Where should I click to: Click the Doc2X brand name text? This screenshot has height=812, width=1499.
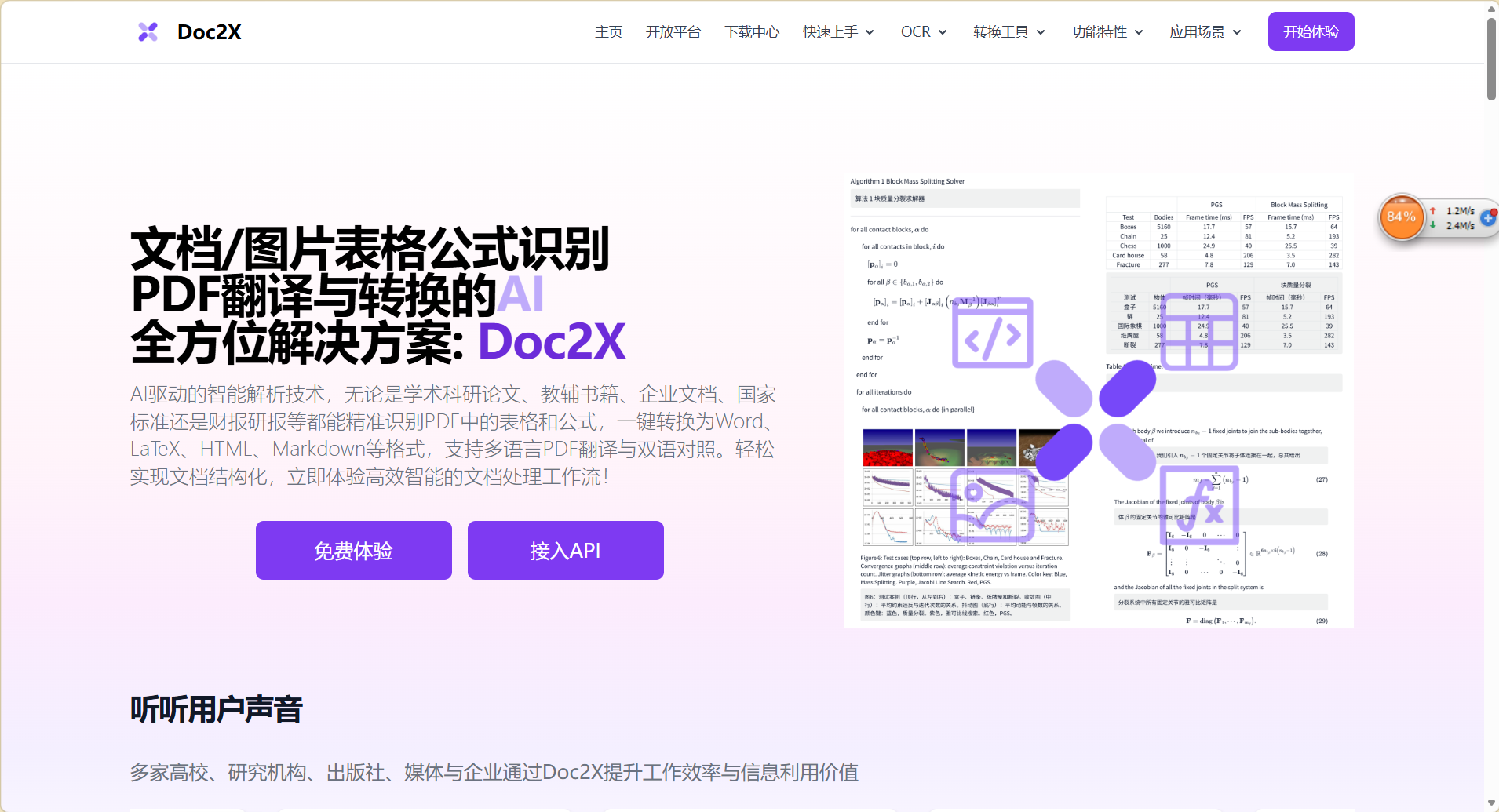coord(209,32)
